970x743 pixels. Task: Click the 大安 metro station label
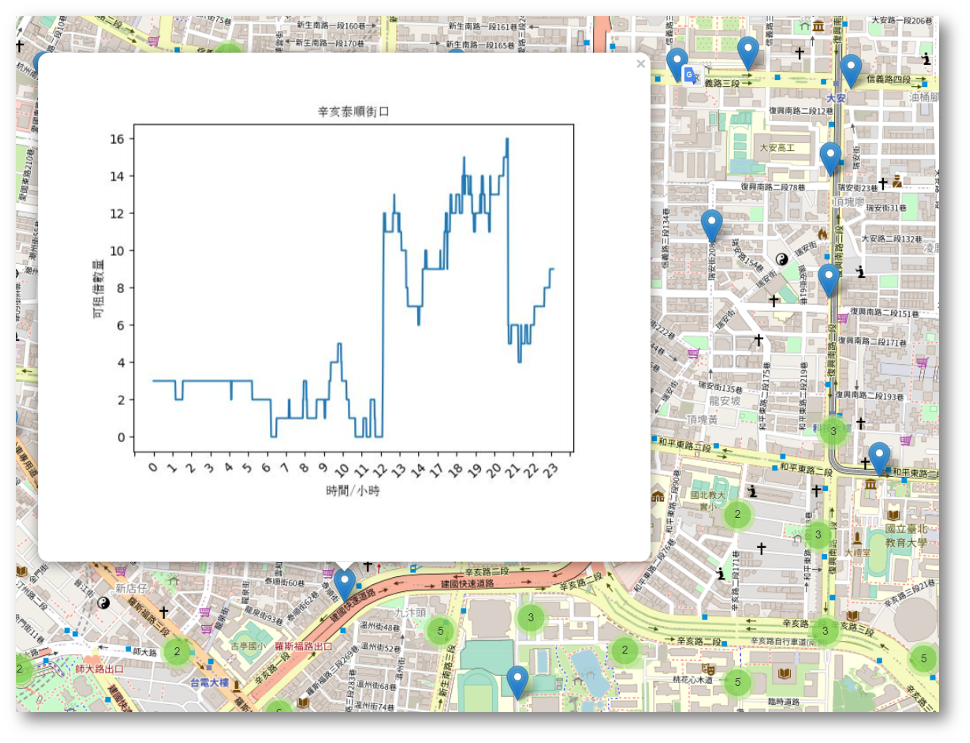pyautogui.click(x=837, y=97)
